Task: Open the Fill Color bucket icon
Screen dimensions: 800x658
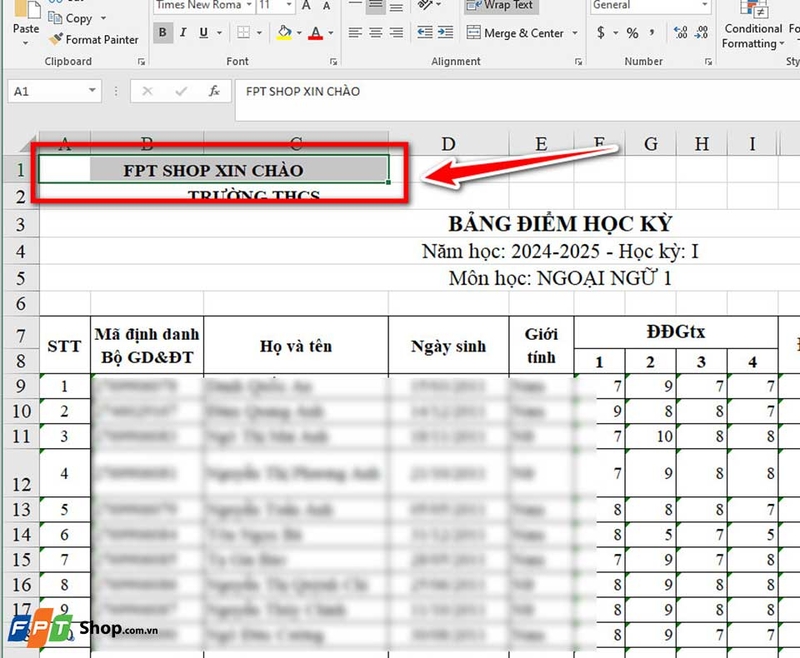Action: (286, 32)
